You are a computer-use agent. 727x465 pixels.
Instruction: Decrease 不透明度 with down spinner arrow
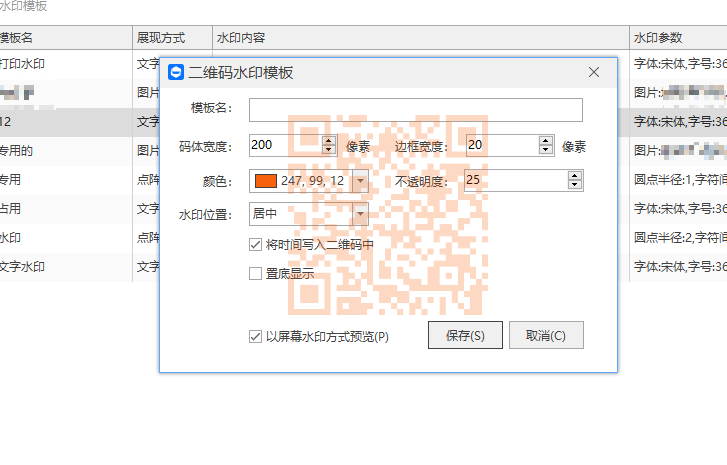click(575, 185)
